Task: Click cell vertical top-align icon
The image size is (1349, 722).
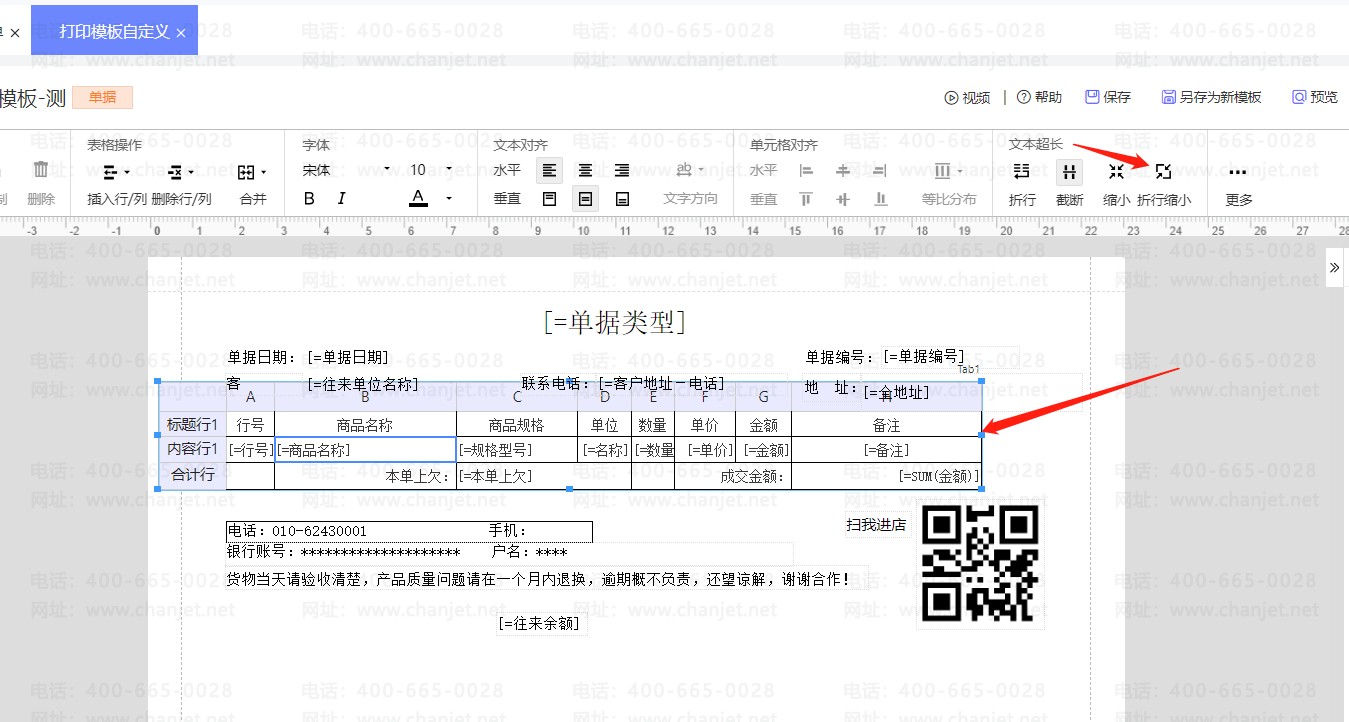Action: coord(806,199)
